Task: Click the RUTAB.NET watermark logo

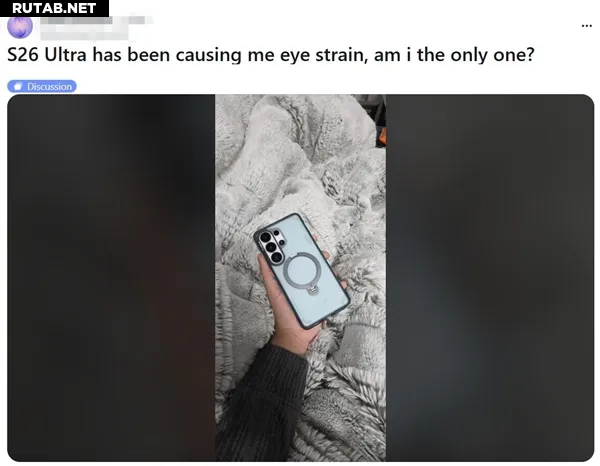Action: [54, 8]
